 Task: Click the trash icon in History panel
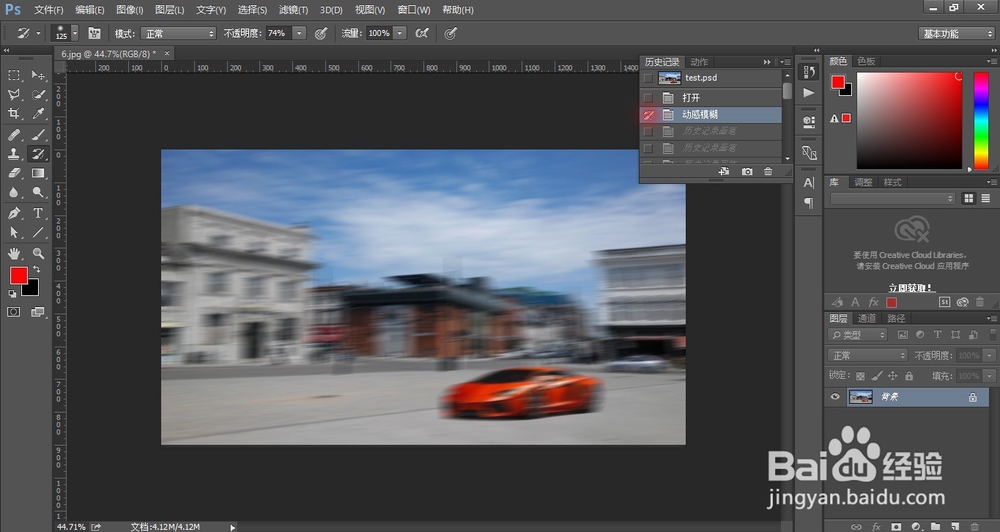coord(768,172)
